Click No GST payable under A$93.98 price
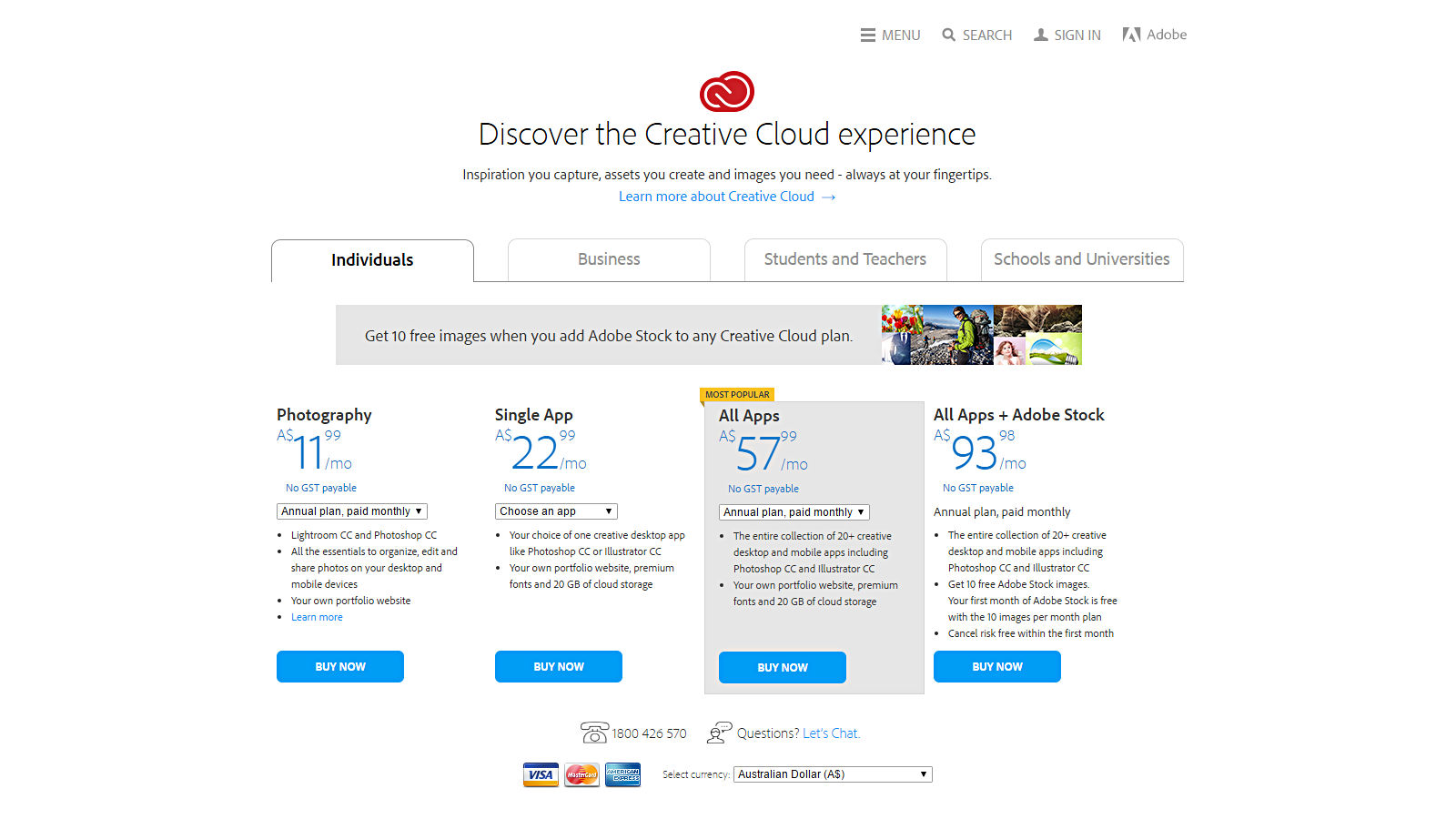The image size is (1456, 819). click(x=978, y=488)
